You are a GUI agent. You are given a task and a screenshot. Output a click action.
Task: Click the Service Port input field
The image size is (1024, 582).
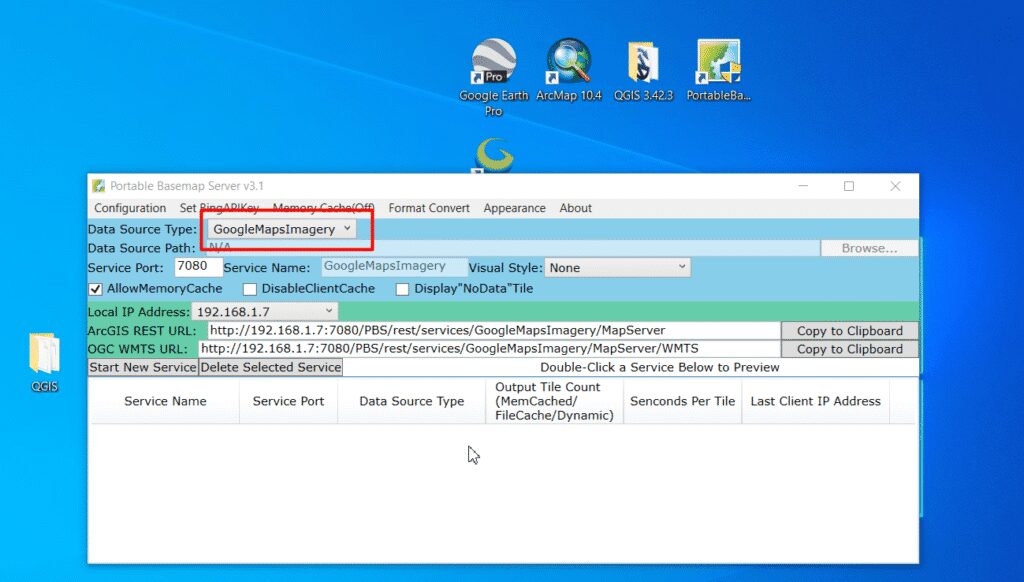click(199, 267)
